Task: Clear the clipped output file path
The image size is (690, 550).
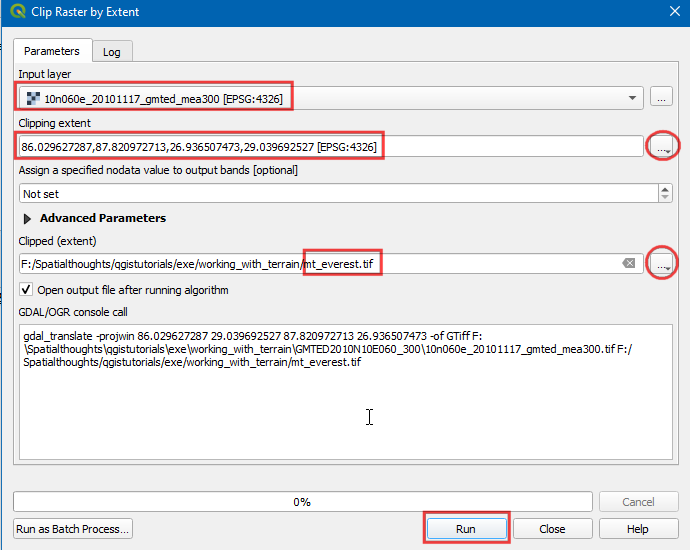Action: point(629,263)
